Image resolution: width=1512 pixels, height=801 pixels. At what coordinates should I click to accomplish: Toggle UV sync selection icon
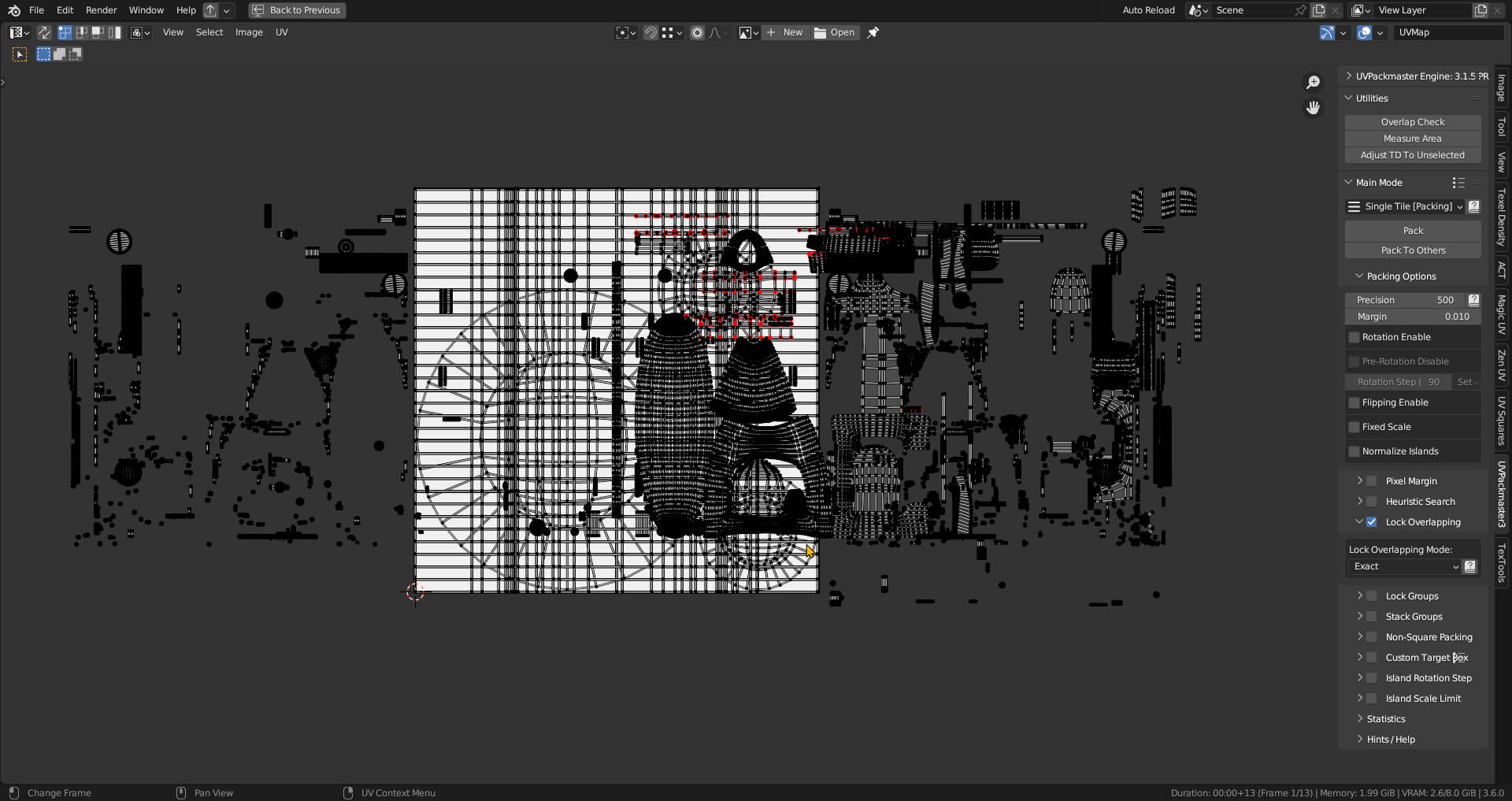[x=44, y=32]
